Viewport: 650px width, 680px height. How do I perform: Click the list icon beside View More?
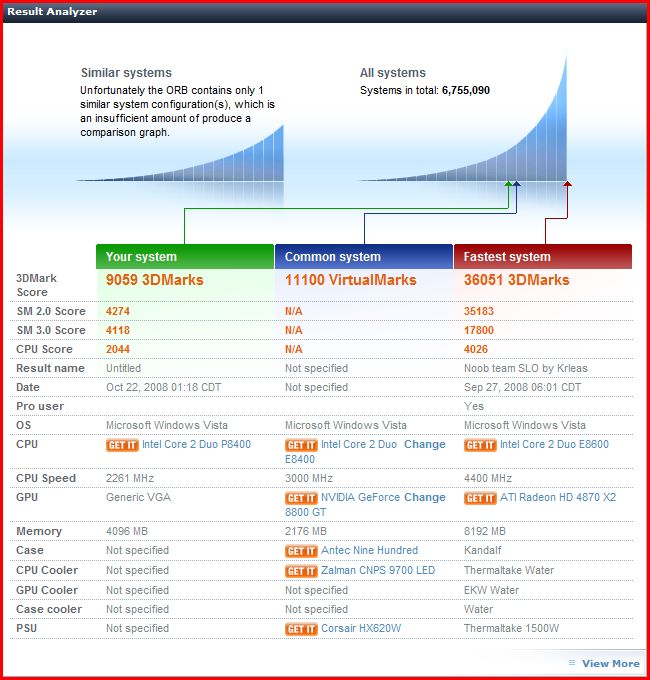pyautogui.click(x=572, y=663)
